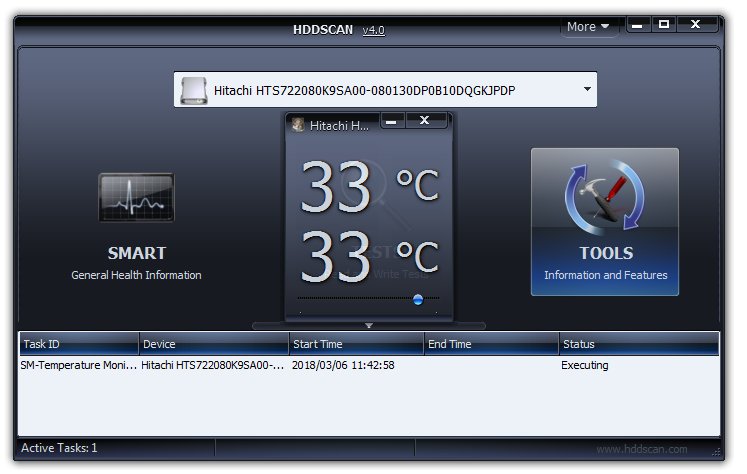Click the Active Tasks: 1 status bar entry

(x=59, y=448)
